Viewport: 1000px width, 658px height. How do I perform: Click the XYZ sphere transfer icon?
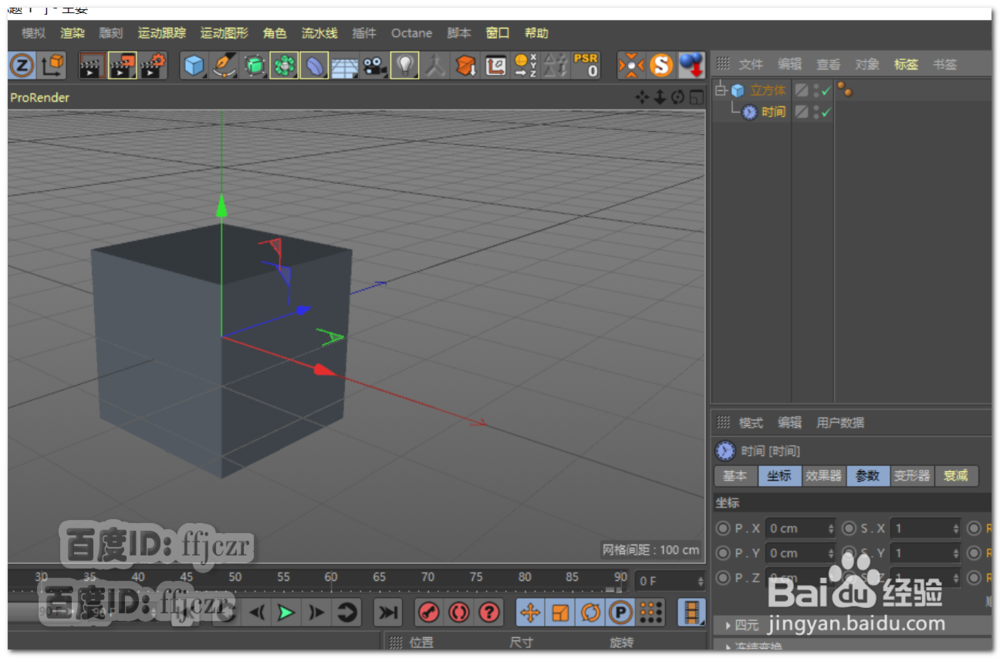[526, 65]
